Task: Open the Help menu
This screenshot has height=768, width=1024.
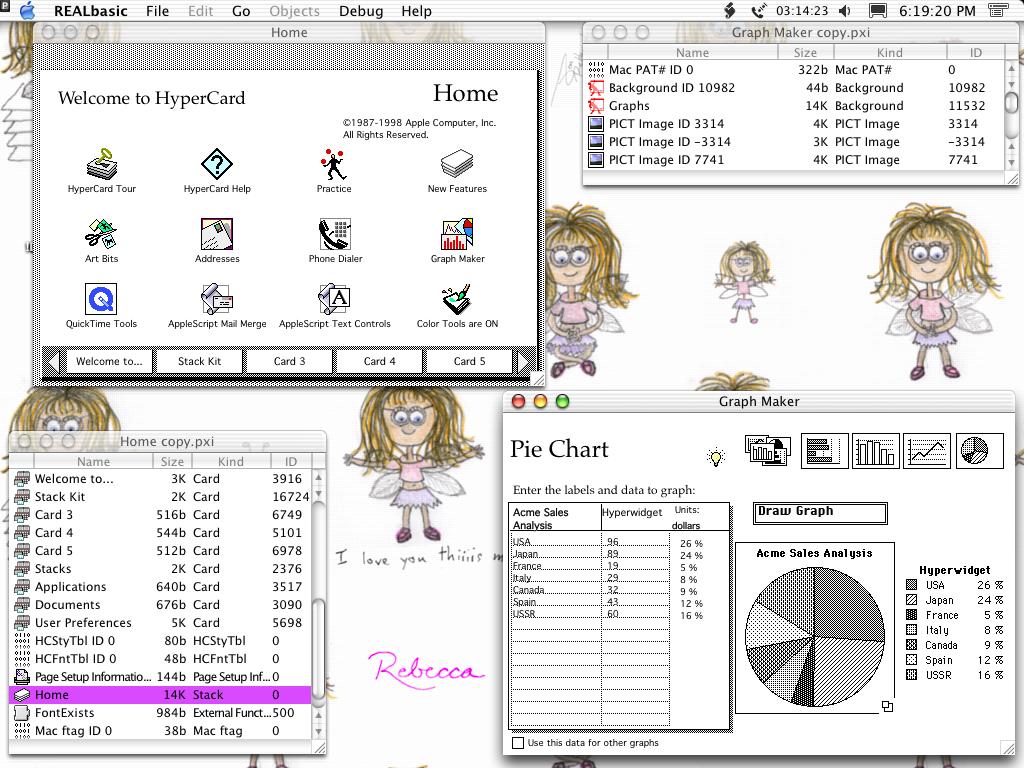Action: click(x=416, y=11)
